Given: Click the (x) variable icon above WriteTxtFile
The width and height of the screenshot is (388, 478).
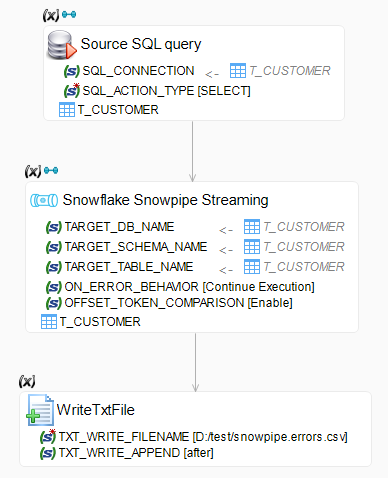Looking at the screenshot, I should point(27,381).
